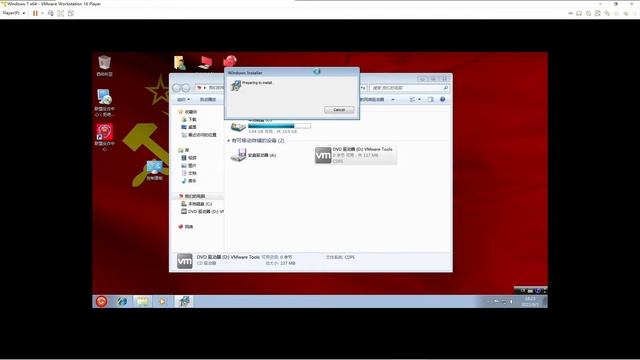
Task: Toggle VMware Unity mode
Action: point(71,13)
